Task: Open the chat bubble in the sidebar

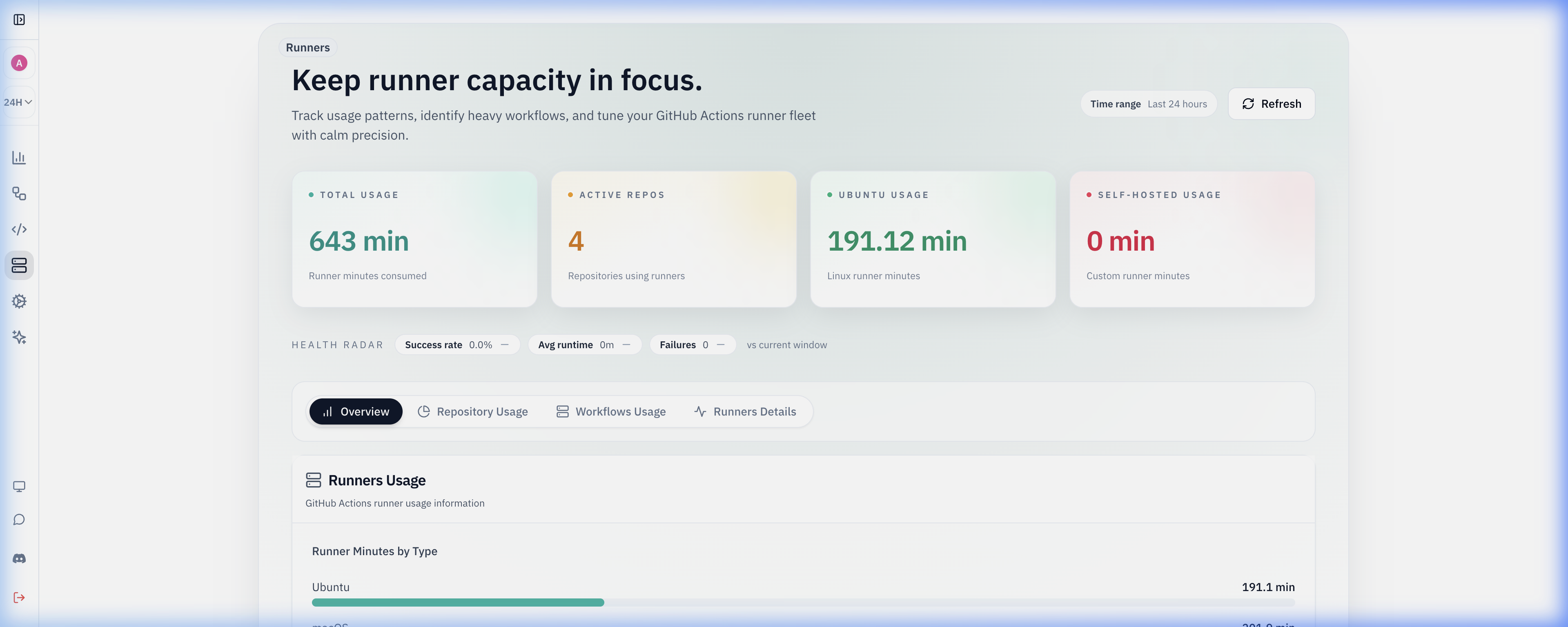Action: tap(20, 519)
